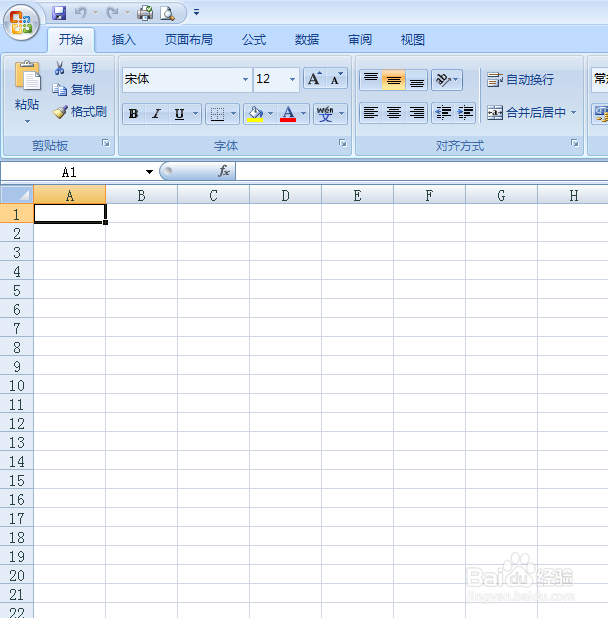Click the wén phonetic guide icon
This screenshot has height=618, width=608.
pyautogui.click(x=325, y=114)
